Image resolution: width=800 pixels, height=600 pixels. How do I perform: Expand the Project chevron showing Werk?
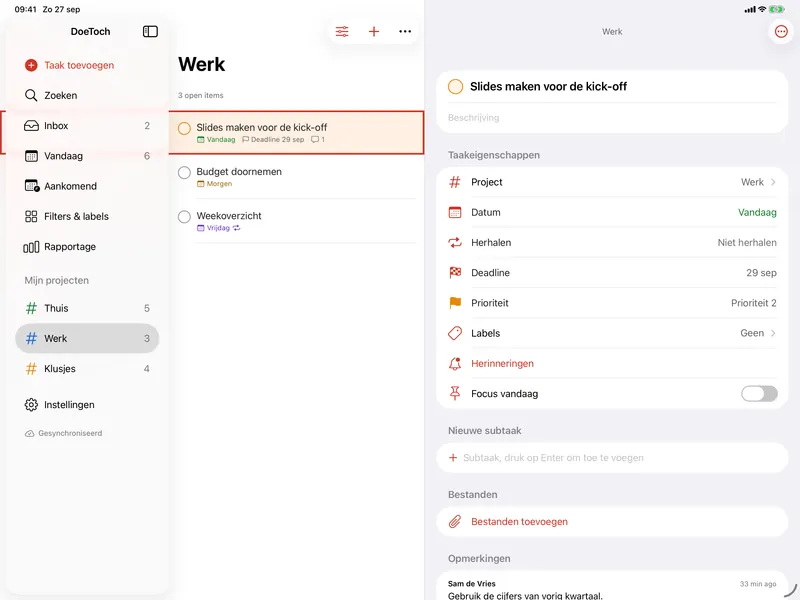tap(773, 182)
